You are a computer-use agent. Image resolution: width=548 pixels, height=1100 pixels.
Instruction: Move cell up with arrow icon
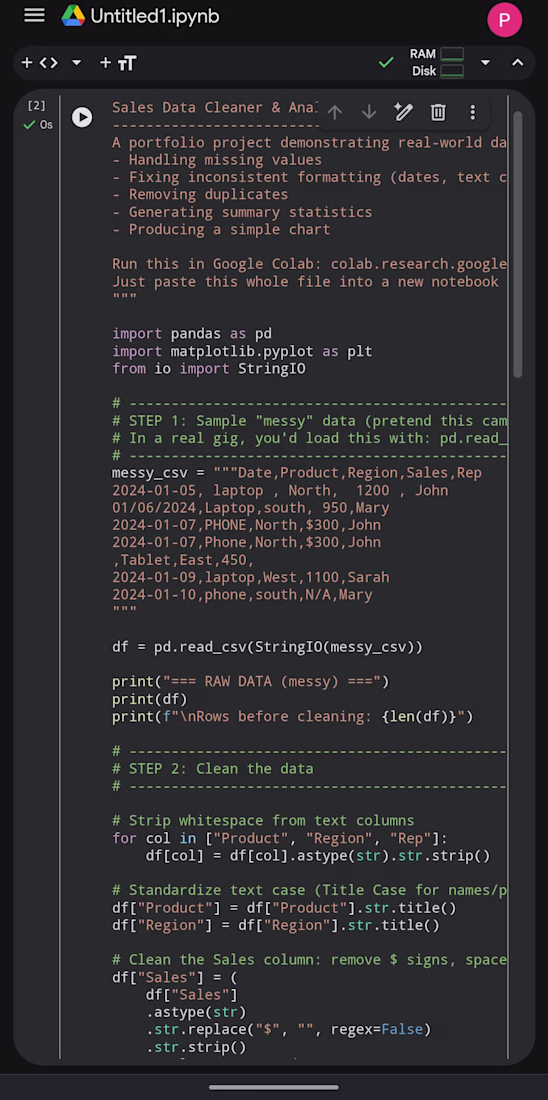click(x=335, y=112)
